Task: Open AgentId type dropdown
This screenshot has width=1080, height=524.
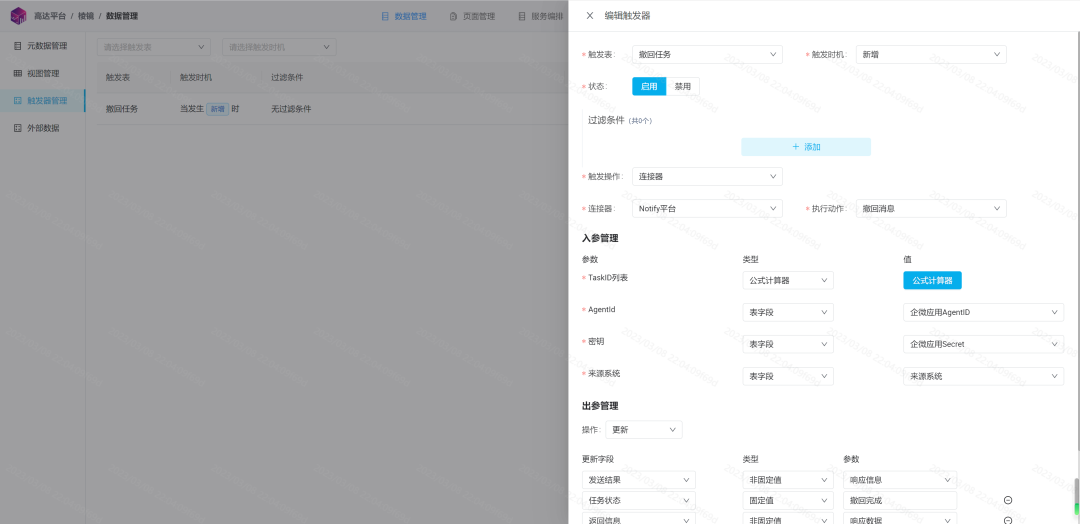Action: pyautogui.click(x=788, y=313)
